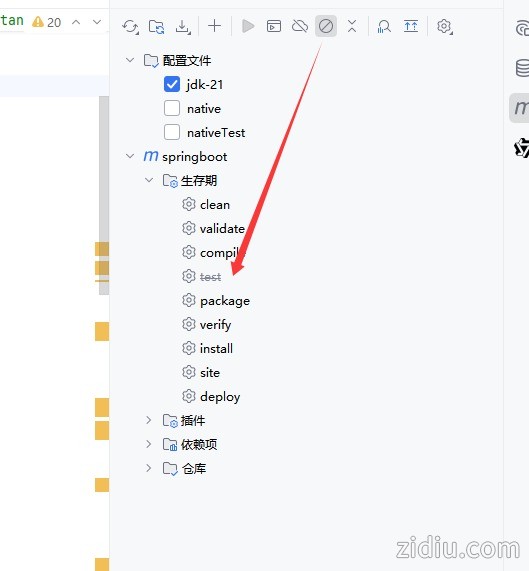529x571 pixels.
Task: Go to next highlighted error arrow
Action: point(97,22)
